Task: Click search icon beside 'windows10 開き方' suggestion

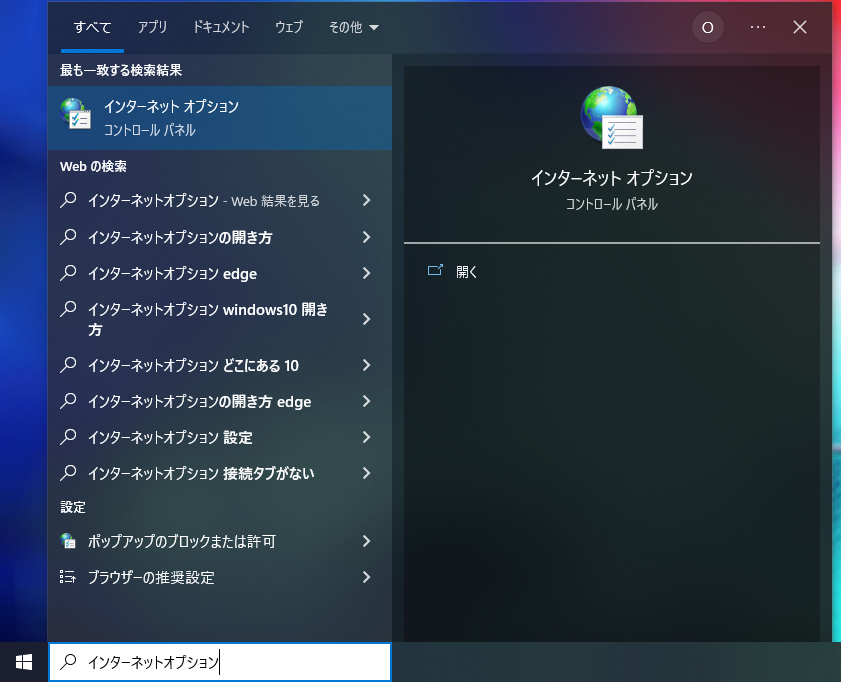Action: click(68, 309)
